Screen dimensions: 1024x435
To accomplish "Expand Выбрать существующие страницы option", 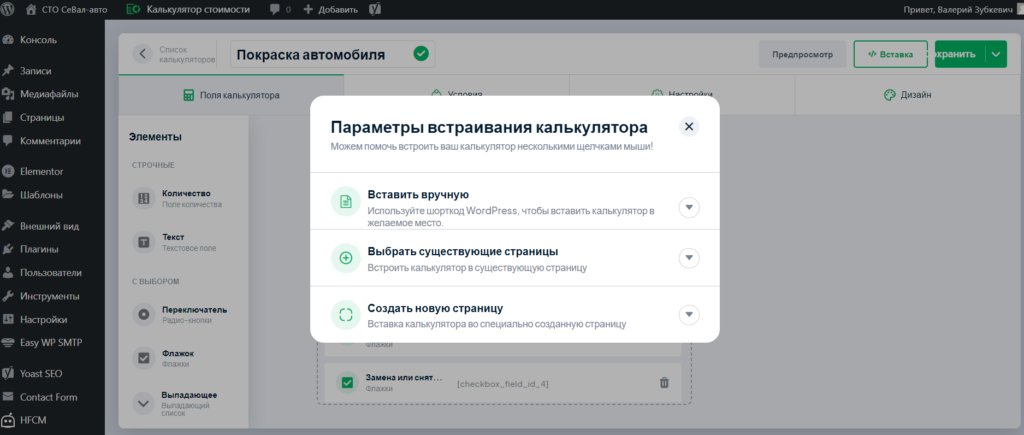I will [x=689, y=258].
